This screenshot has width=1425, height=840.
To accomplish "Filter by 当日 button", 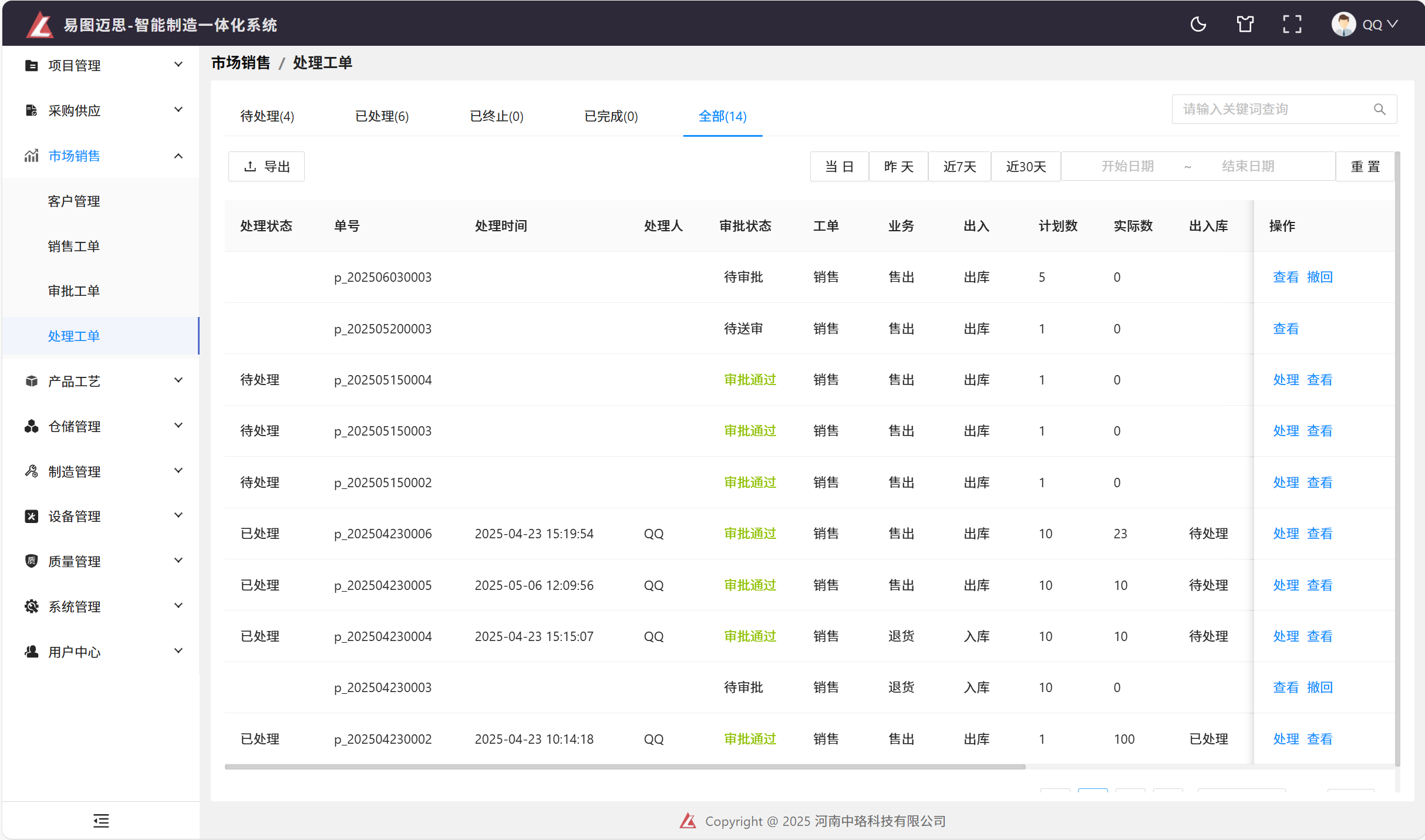I will pos(839,167).
